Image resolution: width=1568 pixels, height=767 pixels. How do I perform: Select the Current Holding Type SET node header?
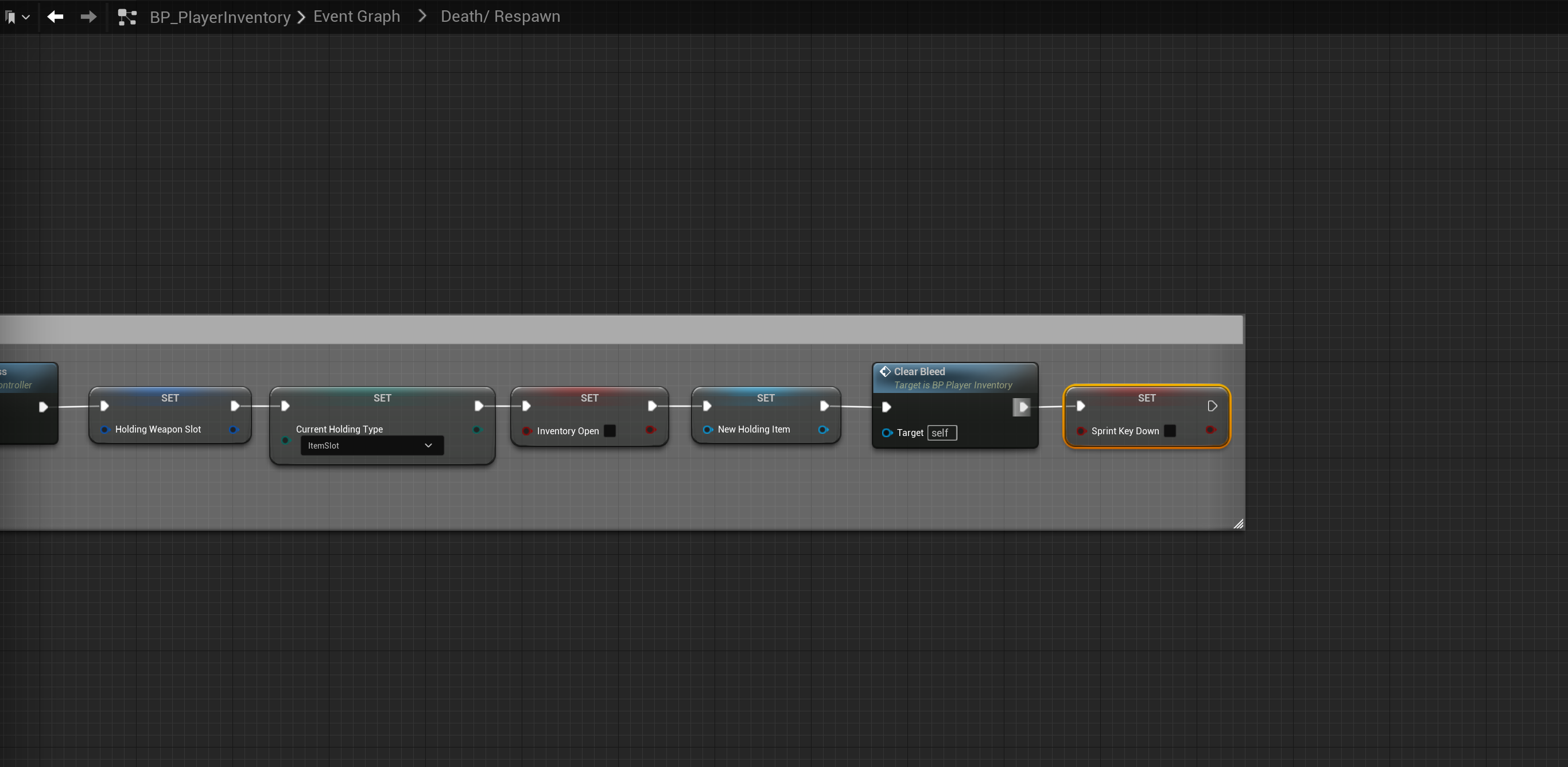(382, 398)
